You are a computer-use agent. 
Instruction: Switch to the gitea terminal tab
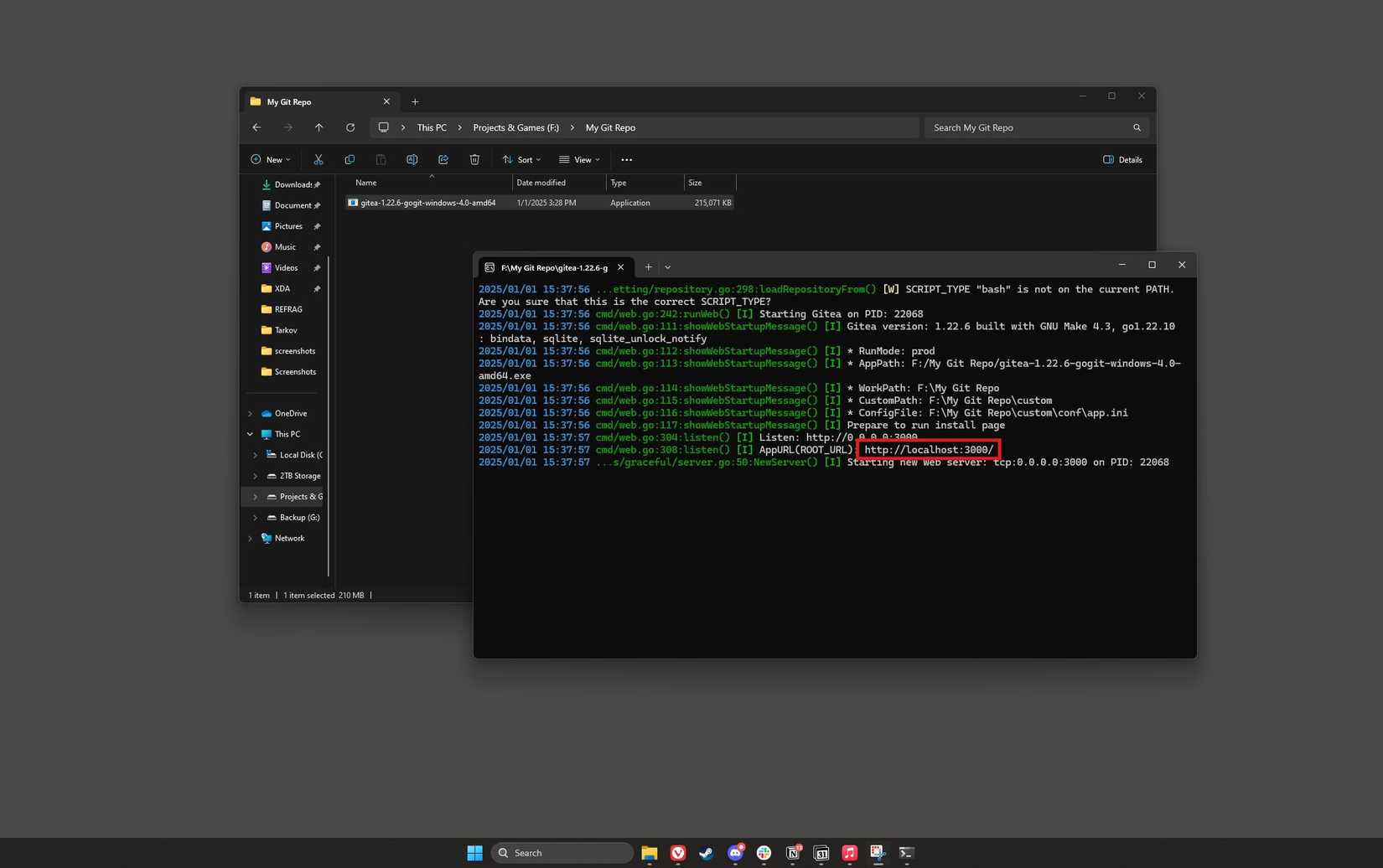click(x=553, y=267)
